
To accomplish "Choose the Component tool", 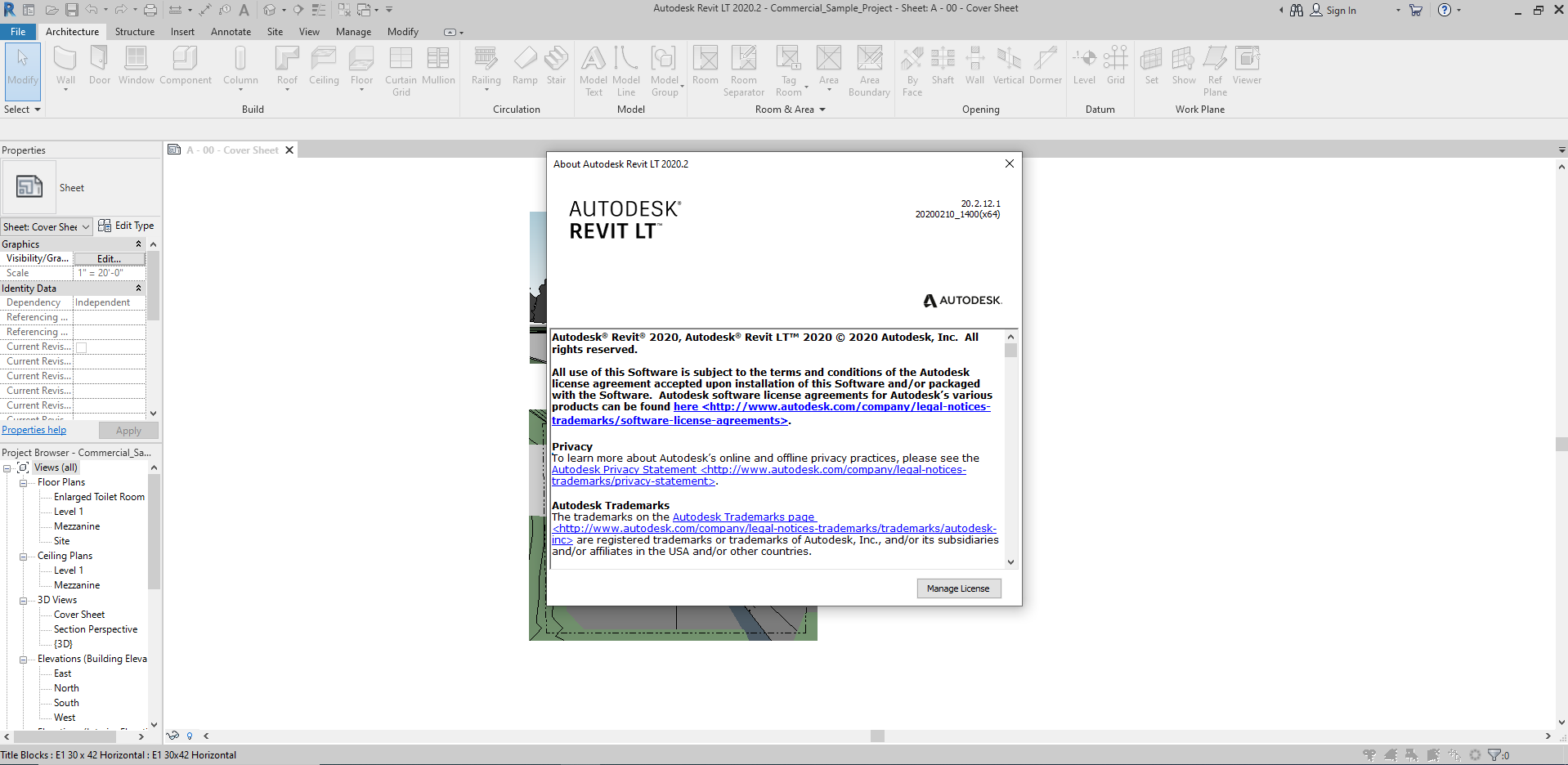I will [x=186, y=65].
